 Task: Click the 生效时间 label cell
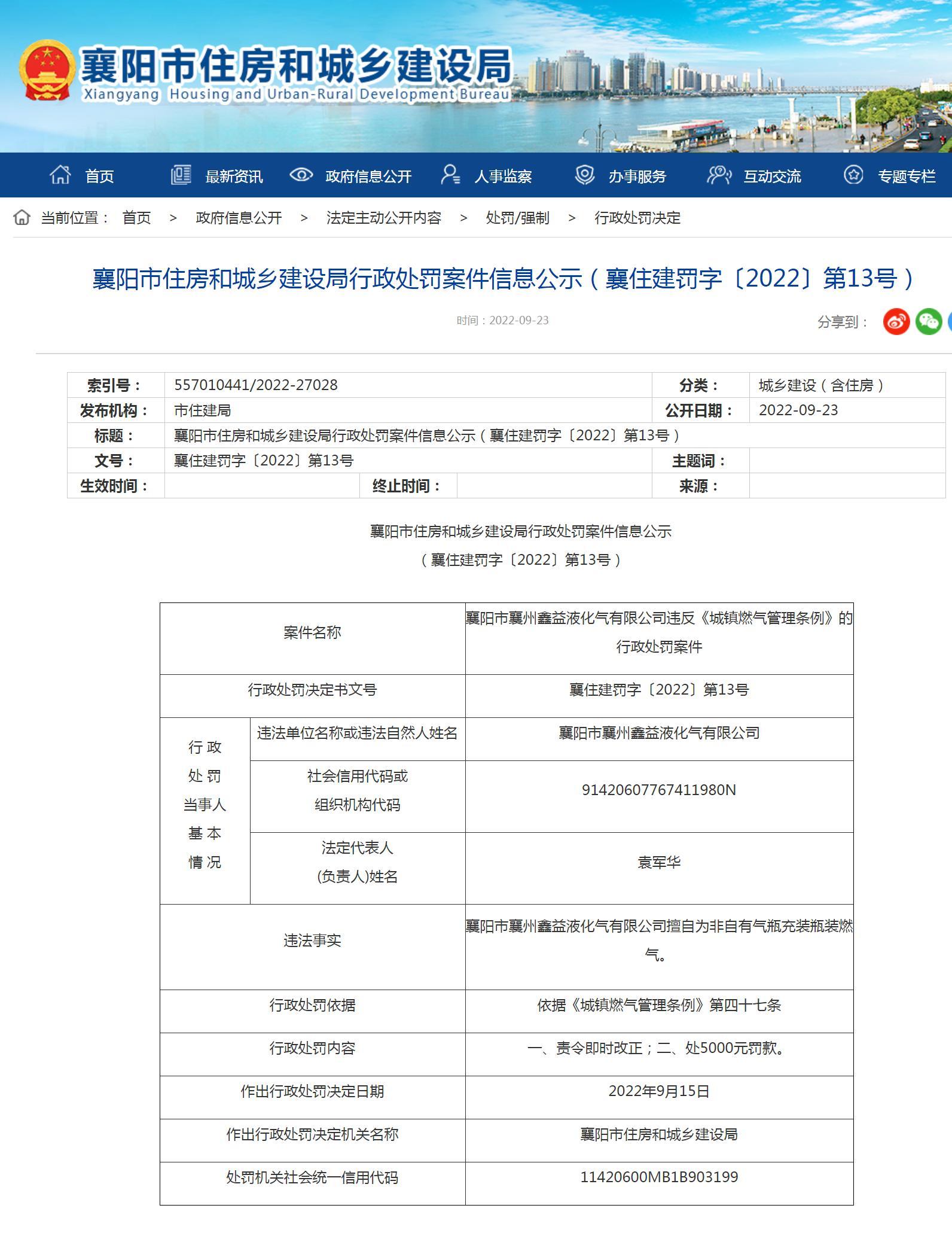[116, 485]
